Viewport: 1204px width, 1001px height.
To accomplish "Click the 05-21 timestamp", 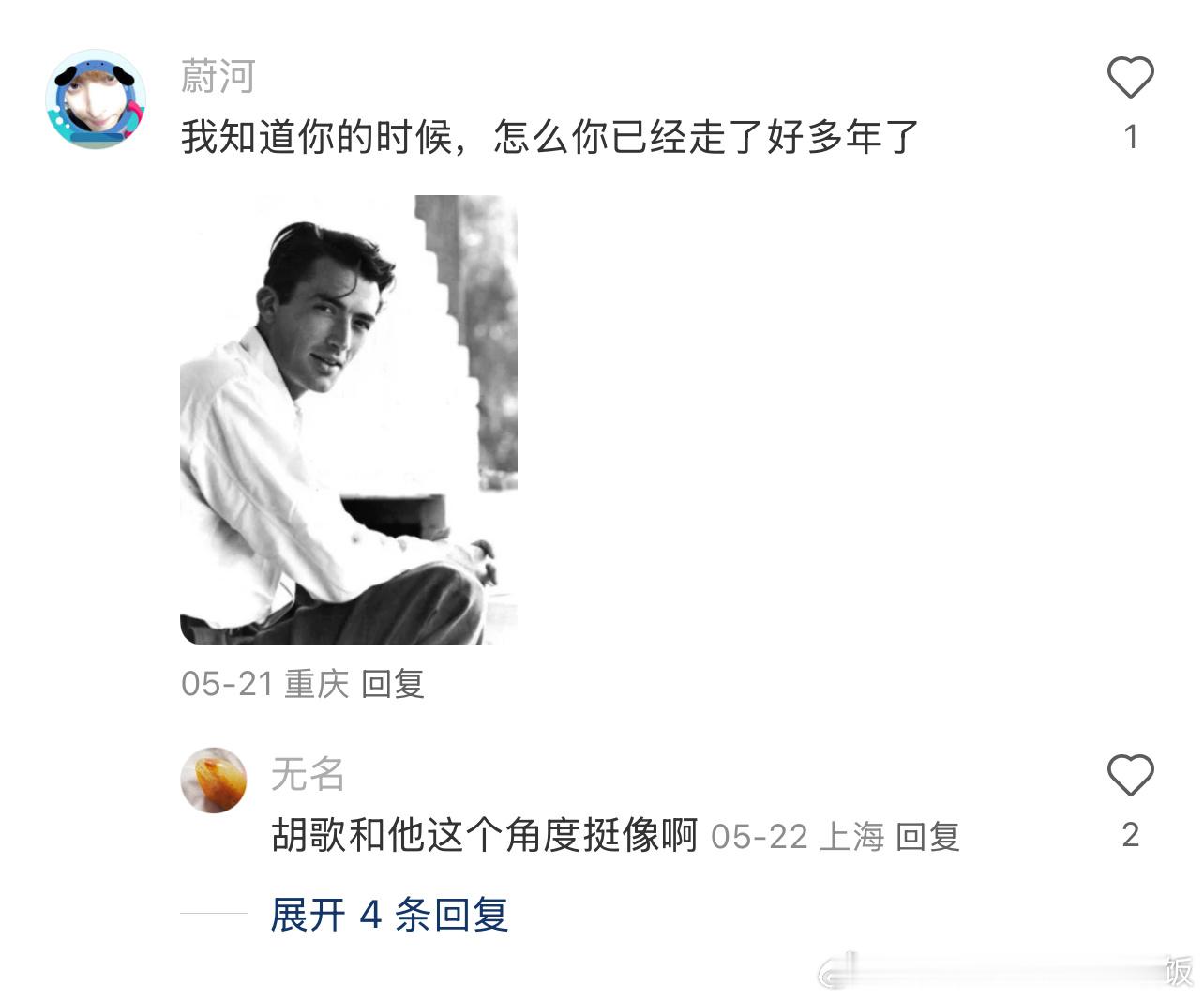I will pos(226,684).
